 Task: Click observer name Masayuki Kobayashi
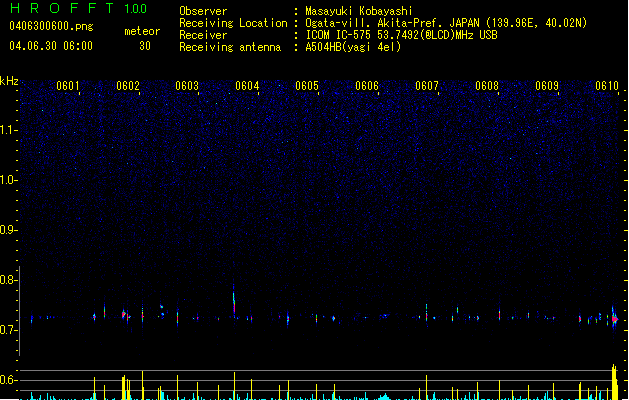pyautogui.click(x=359, y=11)
